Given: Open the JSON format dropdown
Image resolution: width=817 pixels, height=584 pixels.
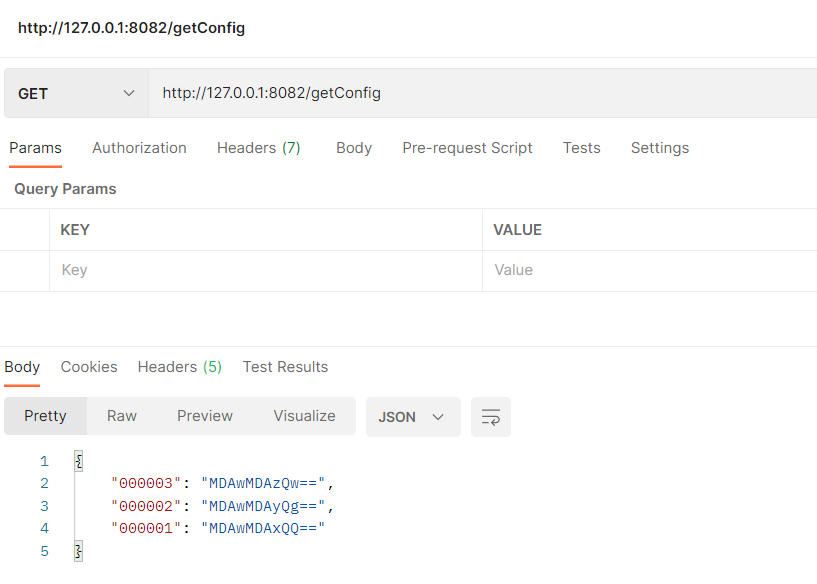Looking at the screenshot, I should [x=413, y=417].
